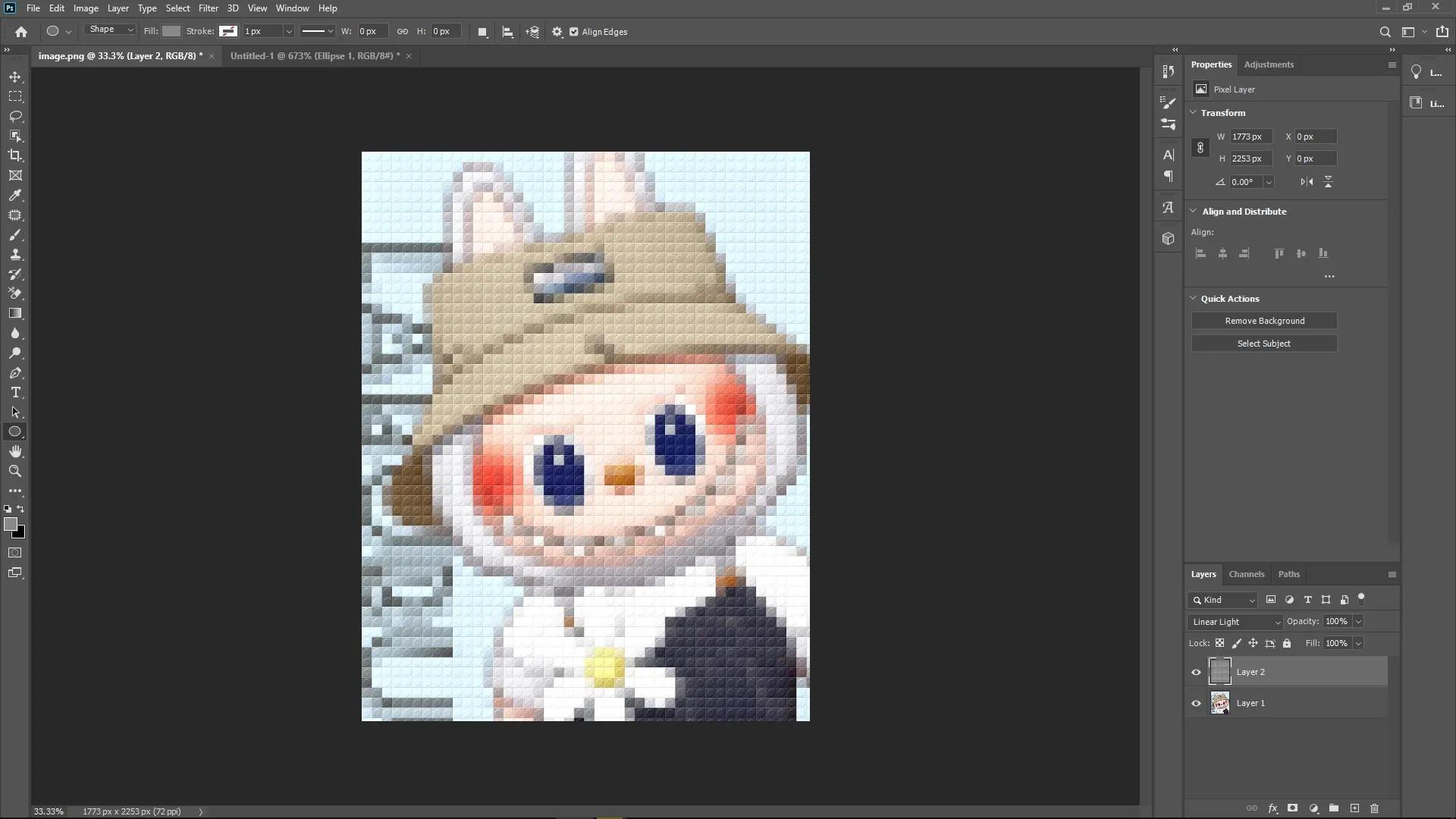Choose the Eyedropper tool
The width and height of the screenshot is (1456, 819).
[15, 196]
